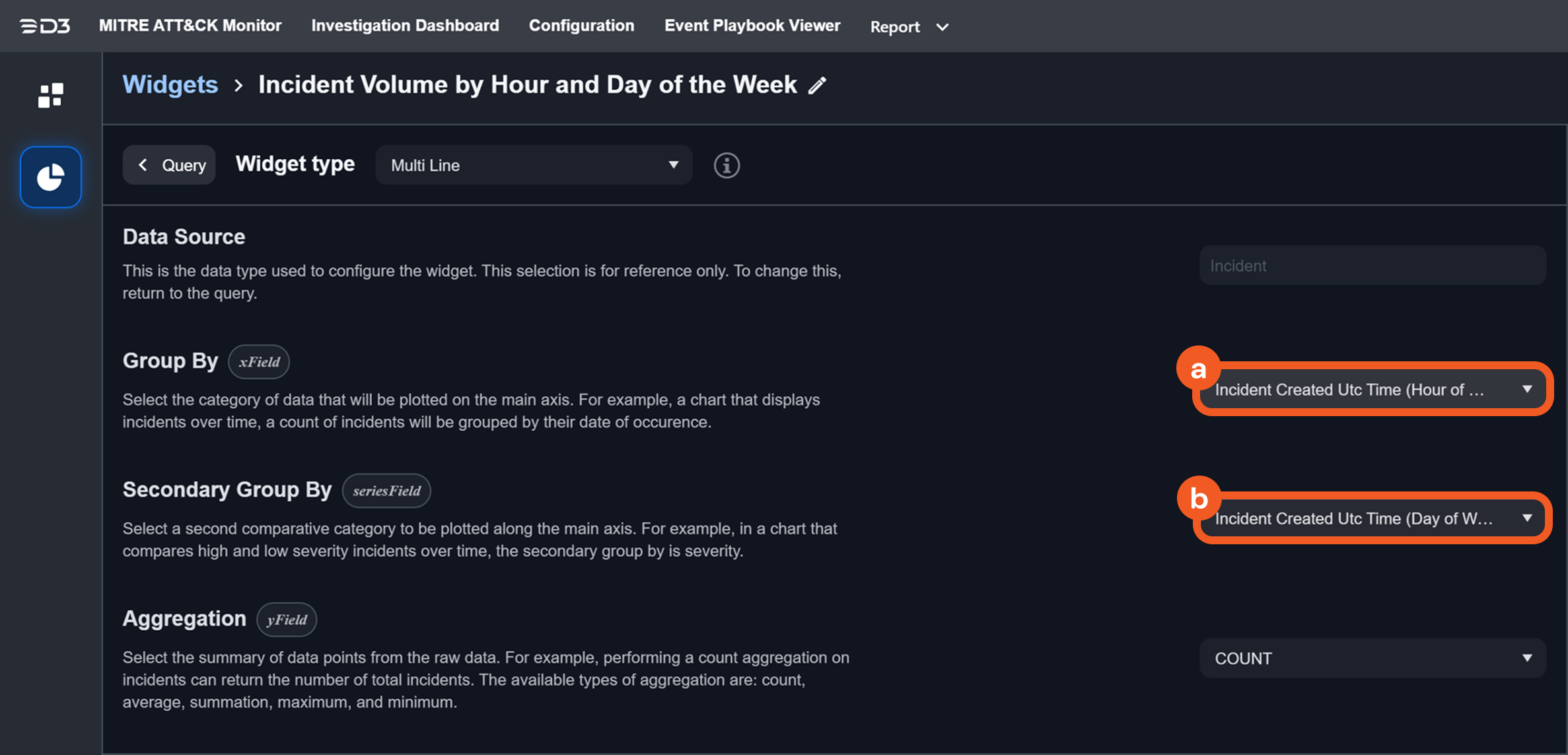Open the Widget type Multi Line dropdown
Image resolution: width=1568 pixels, height=755 pixels.
(x=534, y=165)
